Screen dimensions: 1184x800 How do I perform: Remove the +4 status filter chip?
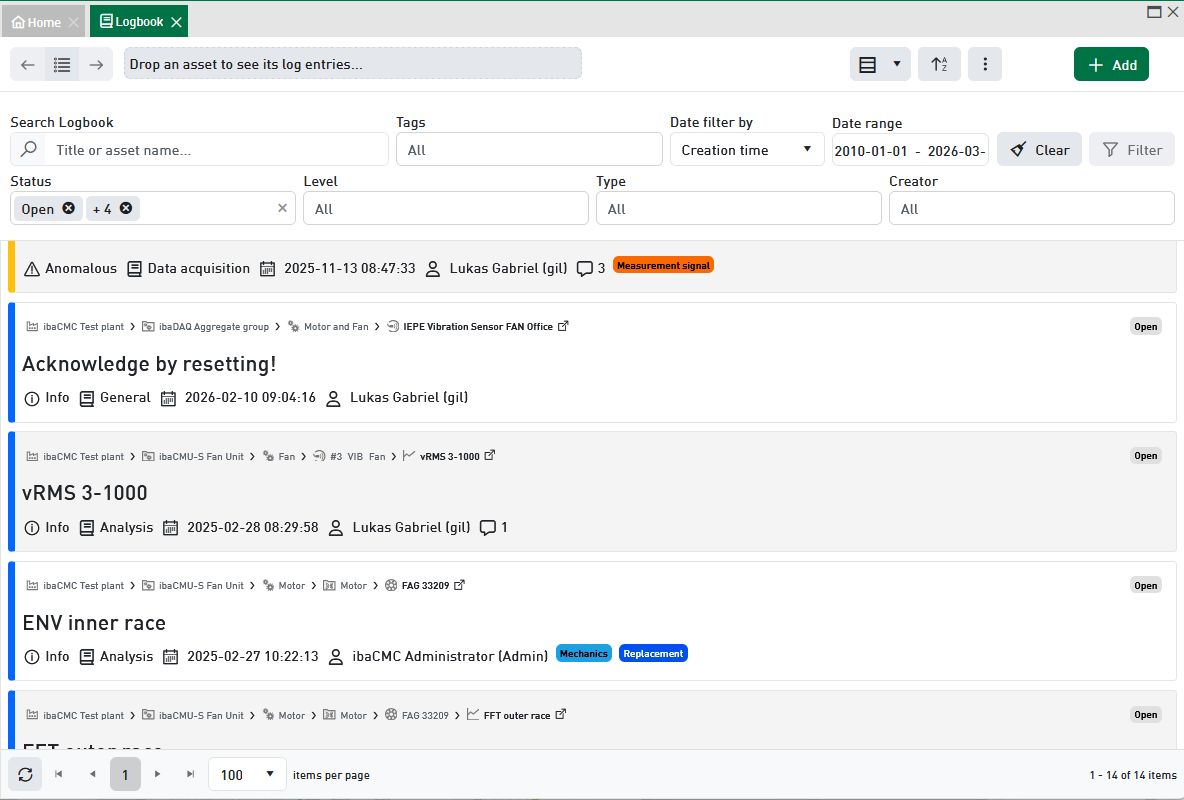click(x=126, y=208)
